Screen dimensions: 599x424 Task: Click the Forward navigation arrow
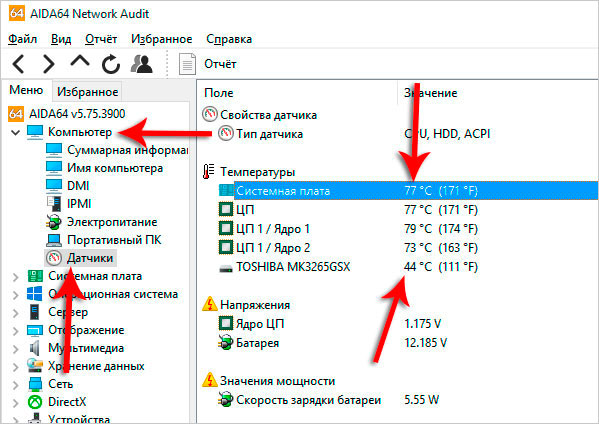[48, 63]
